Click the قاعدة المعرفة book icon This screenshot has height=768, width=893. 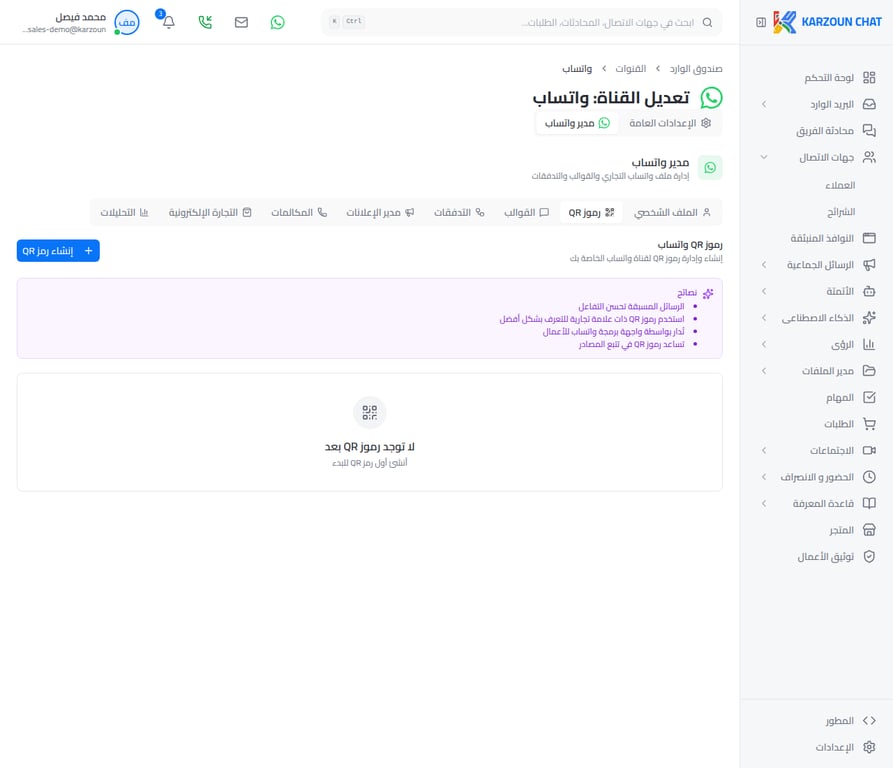pos(869,503)
